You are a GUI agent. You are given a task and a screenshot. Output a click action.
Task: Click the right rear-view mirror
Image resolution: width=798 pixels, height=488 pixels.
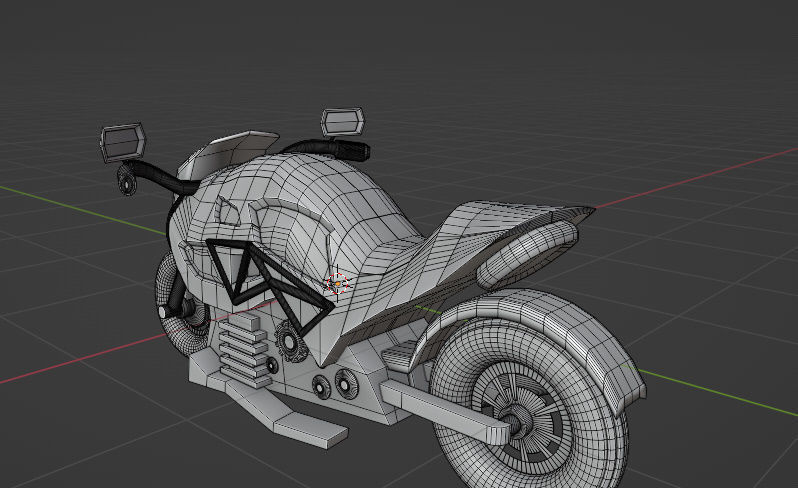click(343, 121)
